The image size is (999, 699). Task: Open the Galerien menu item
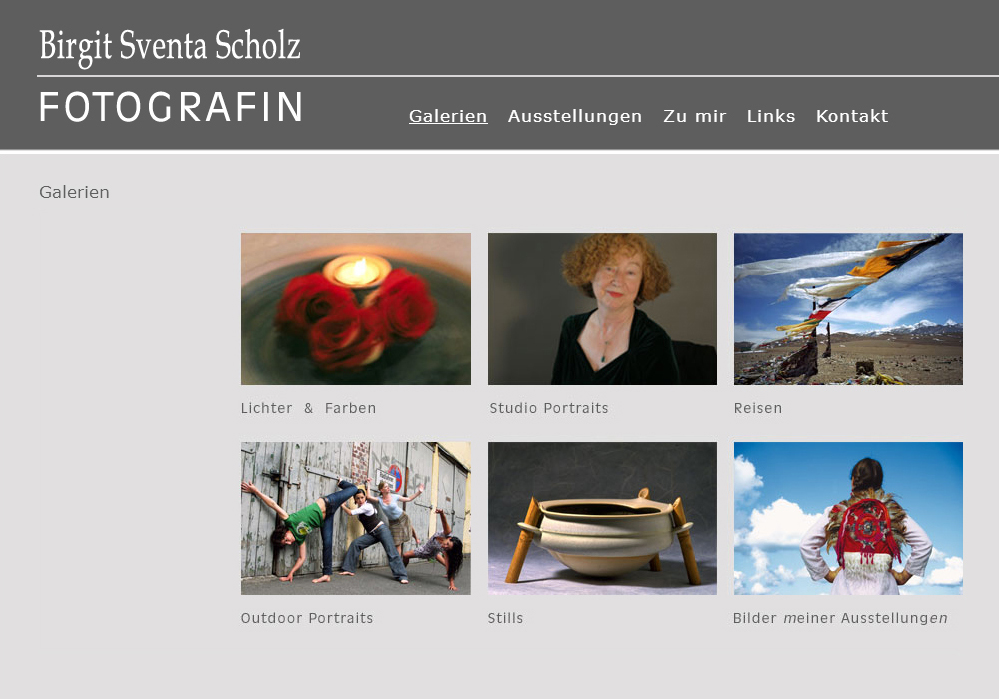point(448,116)
